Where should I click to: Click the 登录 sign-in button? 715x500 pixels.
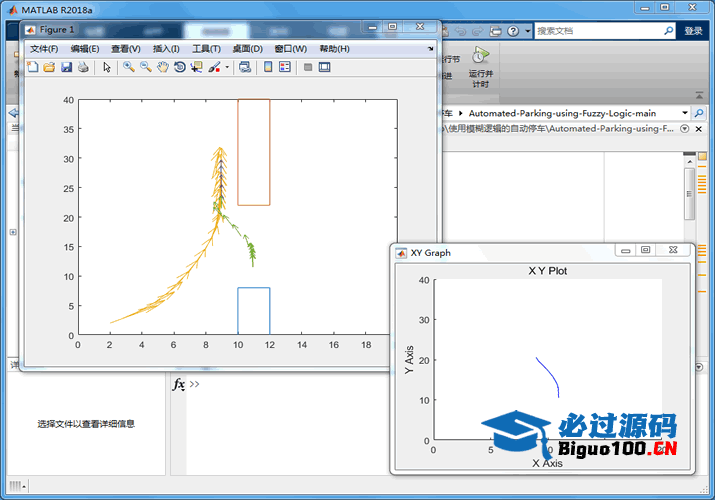pos(693,31)
